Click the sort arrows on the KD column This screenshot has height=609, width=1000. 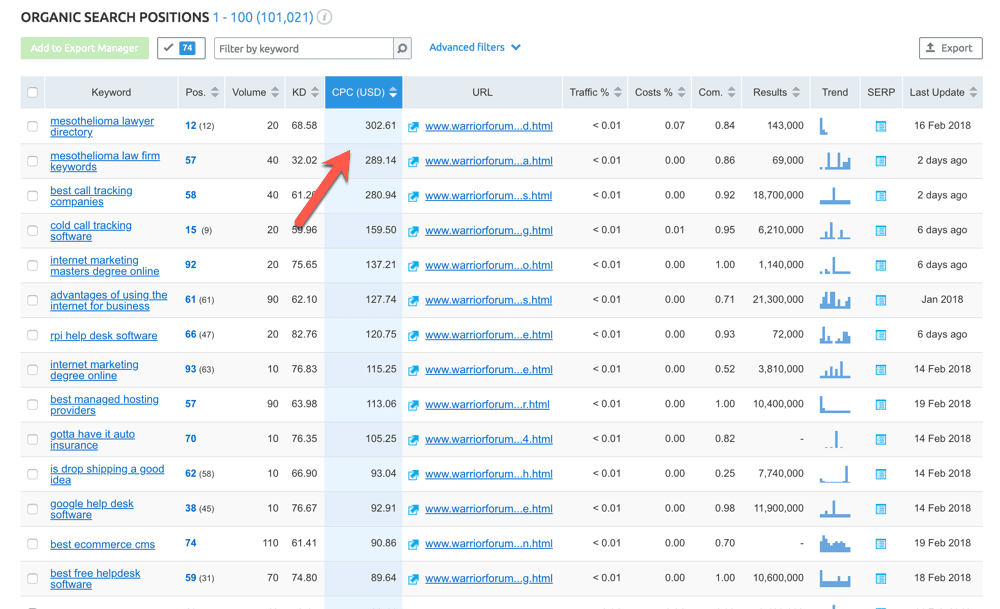point(317,91)
